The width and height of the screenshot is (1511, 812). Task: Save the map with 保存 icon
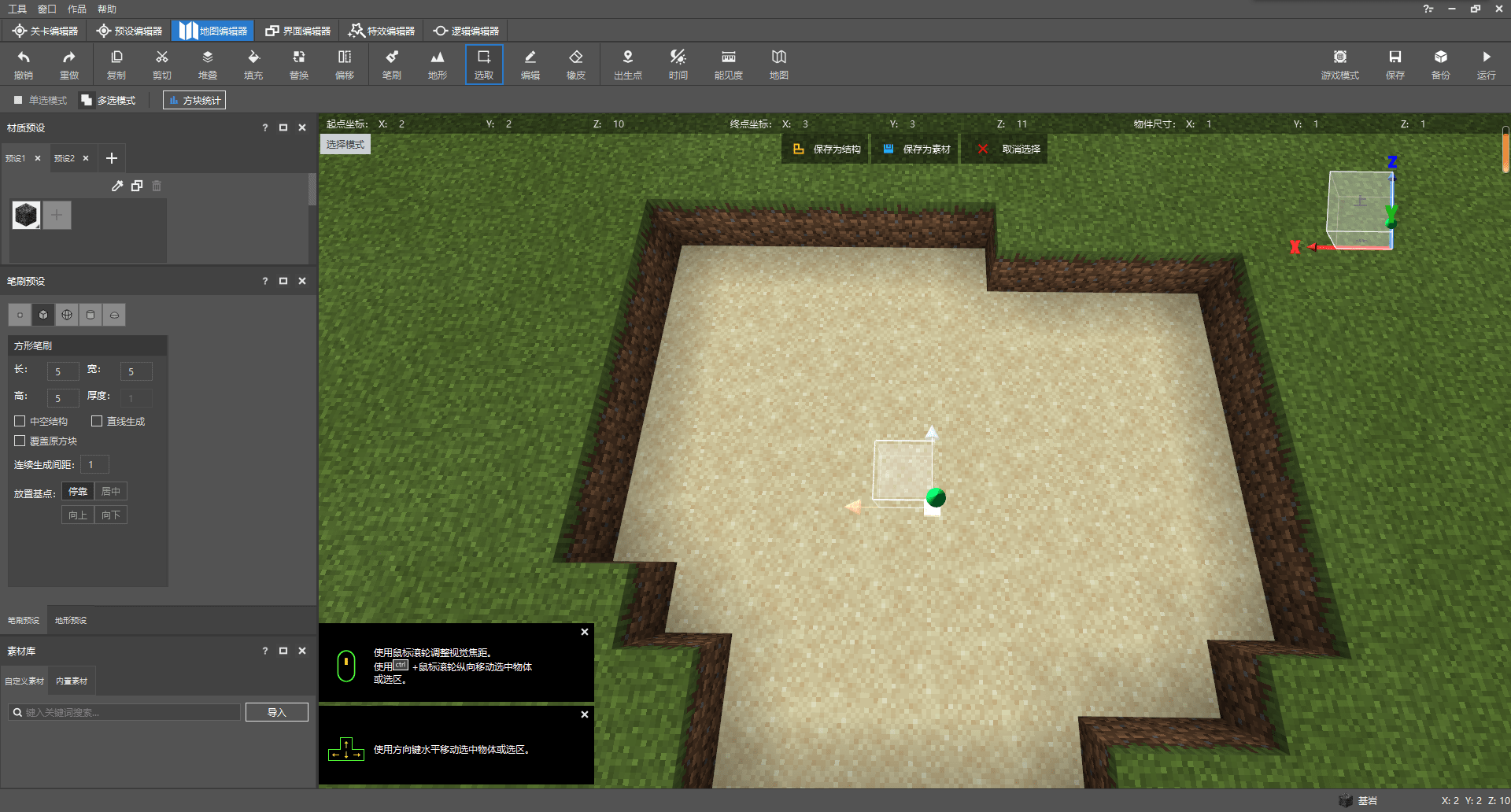(1395, 65)
